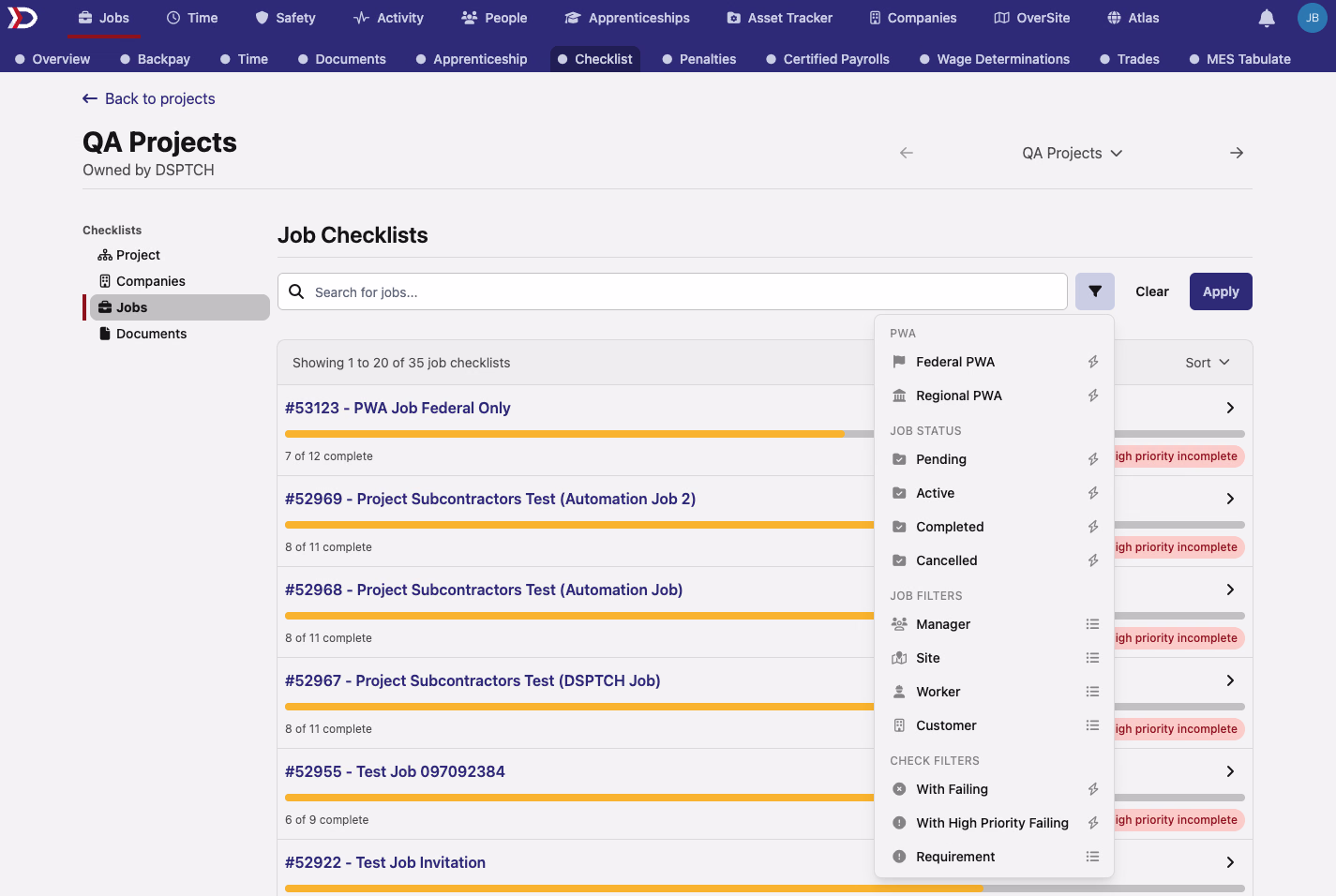Click lightning icon next to Cancelled
The width and height of the screenshot is (1336, 896).
point(1092,560)
